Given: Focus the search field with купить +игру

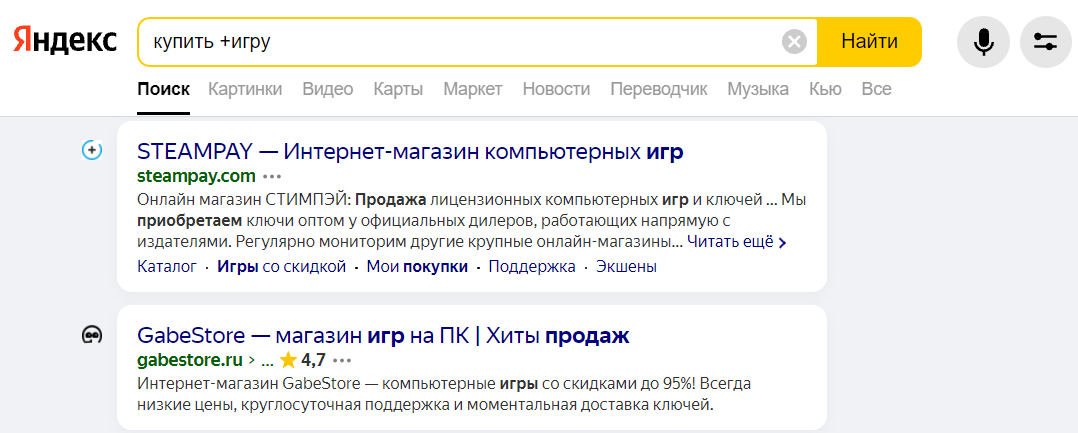Looking at the screenshot, I should 459,42.
